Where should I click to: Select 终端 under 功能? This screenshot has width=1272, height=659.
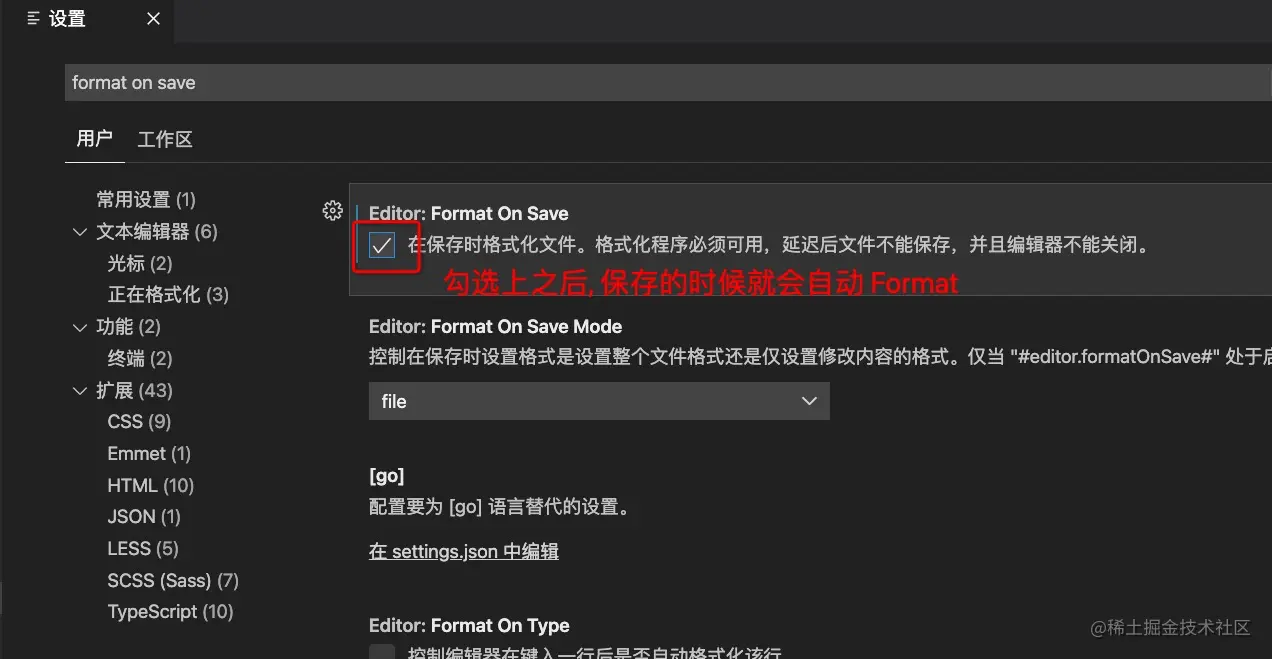tap(140, 358)
